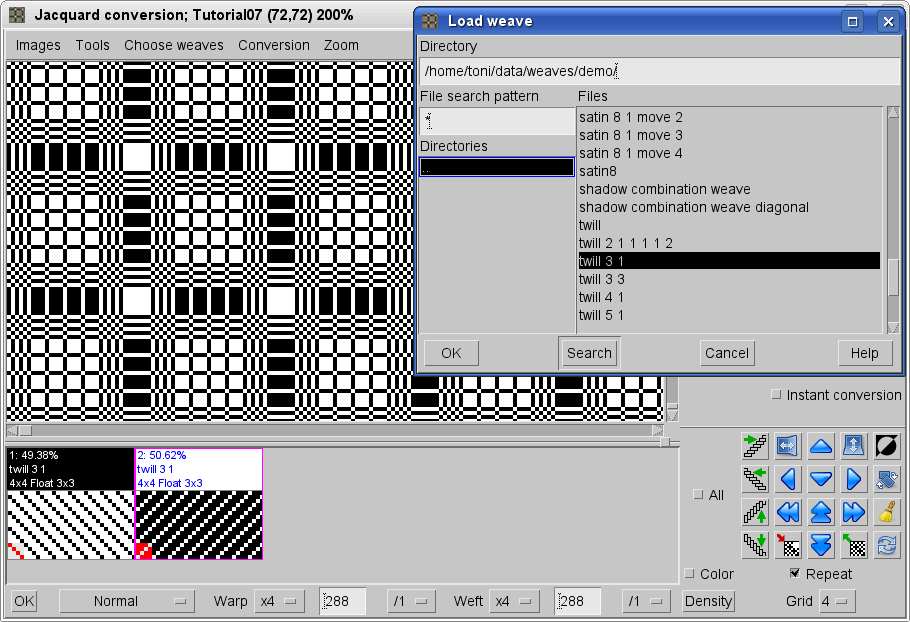
Task: Clean the weave with the broom tool
Action: [886, 513]
